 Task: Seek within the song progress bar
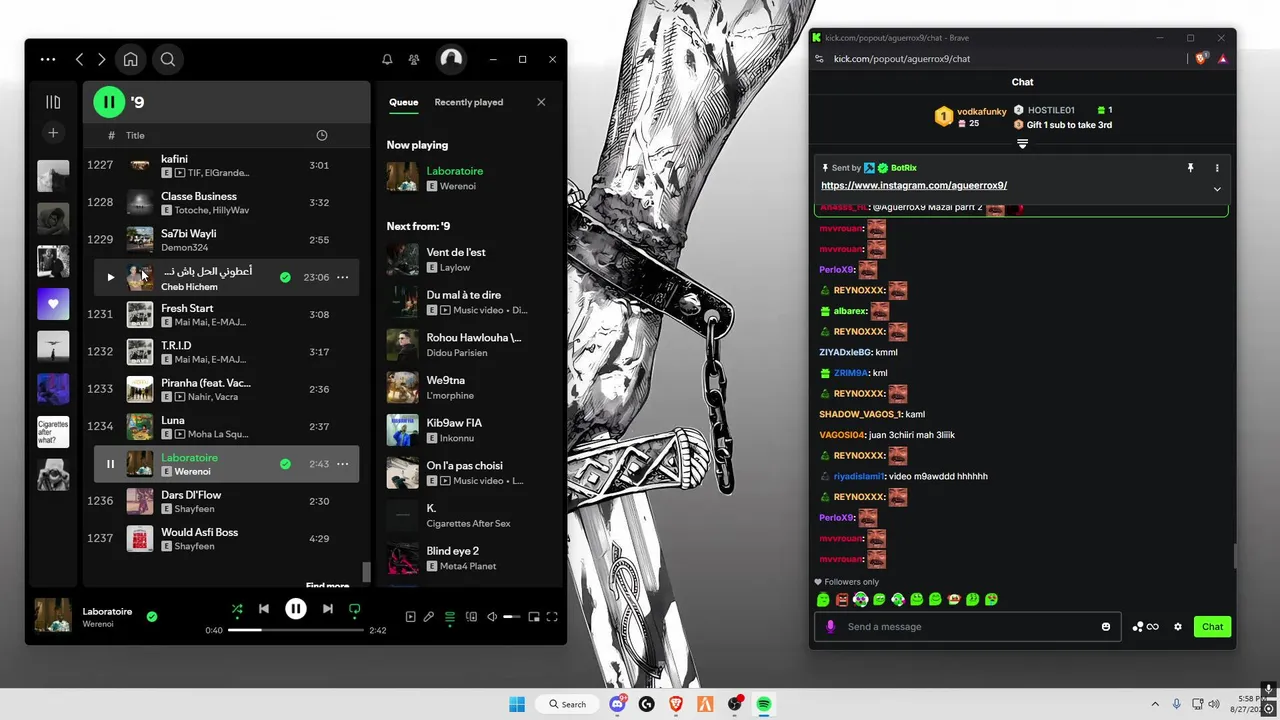click(x=296, y=630)
